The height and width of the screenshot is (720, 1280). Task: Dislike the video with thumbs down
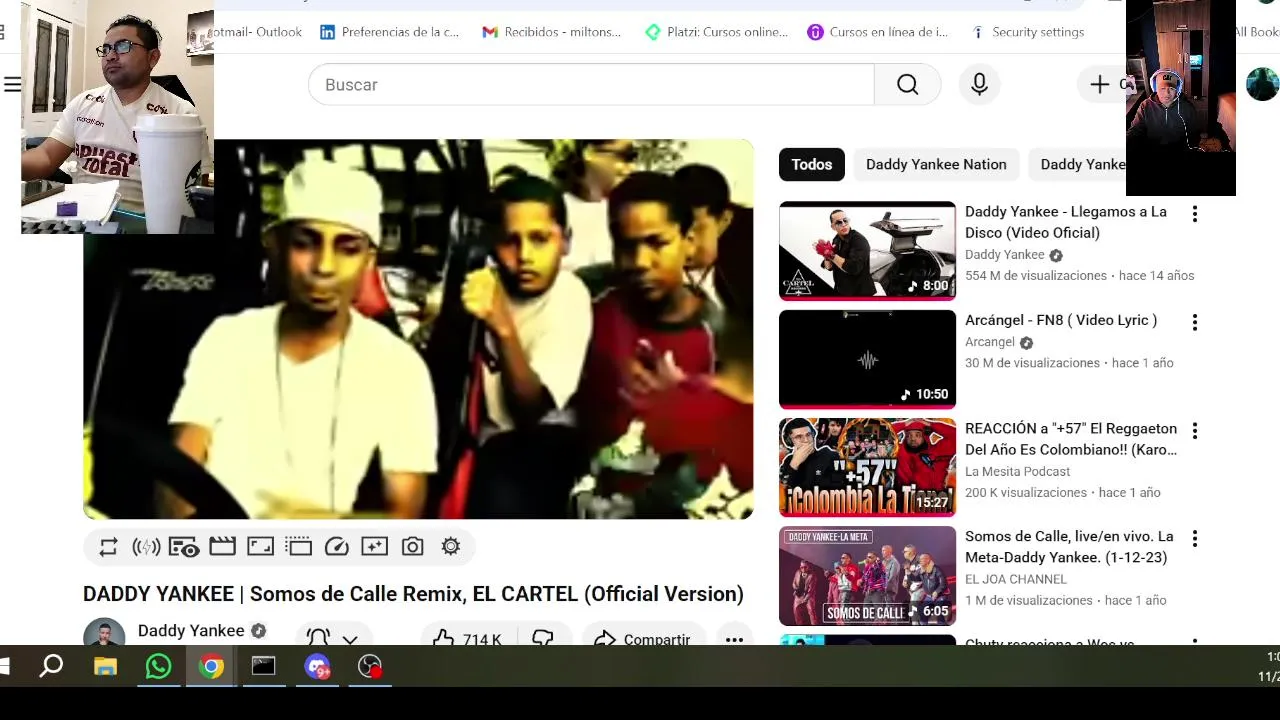543,639
